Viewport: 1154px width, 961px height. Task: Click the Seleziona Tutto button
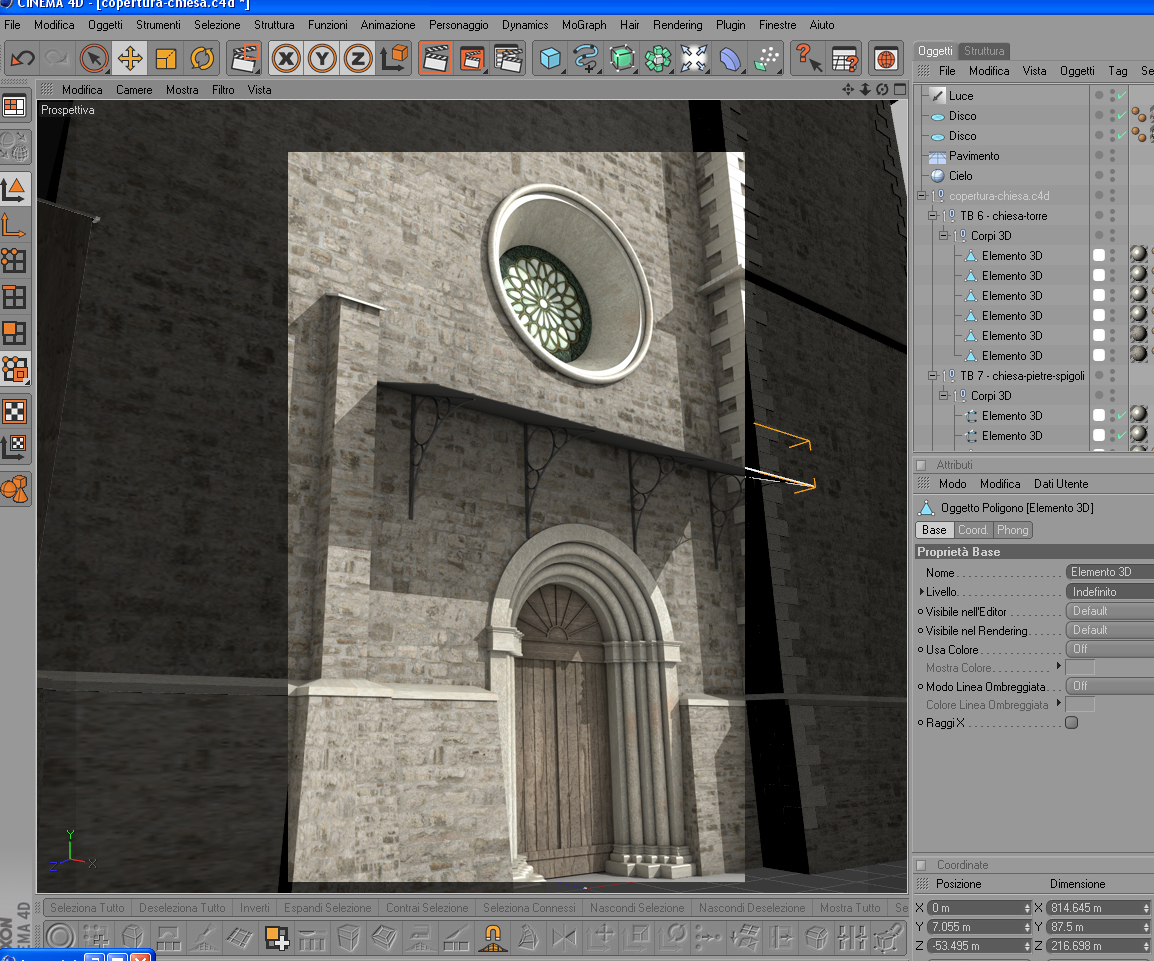point(88,908)
